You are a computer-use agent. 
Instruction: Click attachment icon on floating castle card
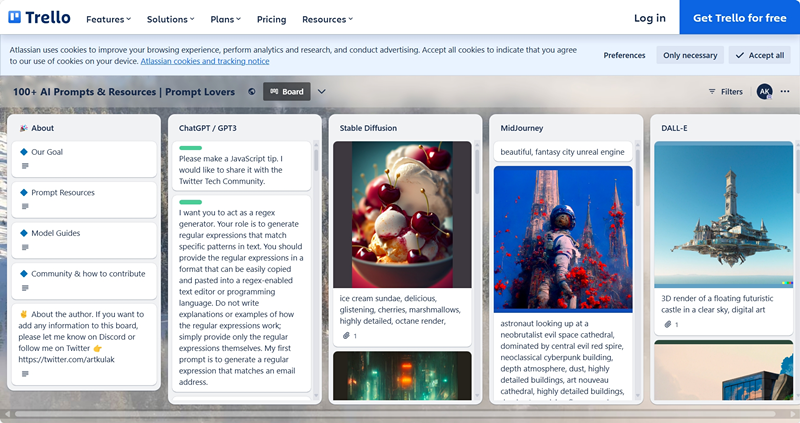pyautogui.click(x=667, y=325)
